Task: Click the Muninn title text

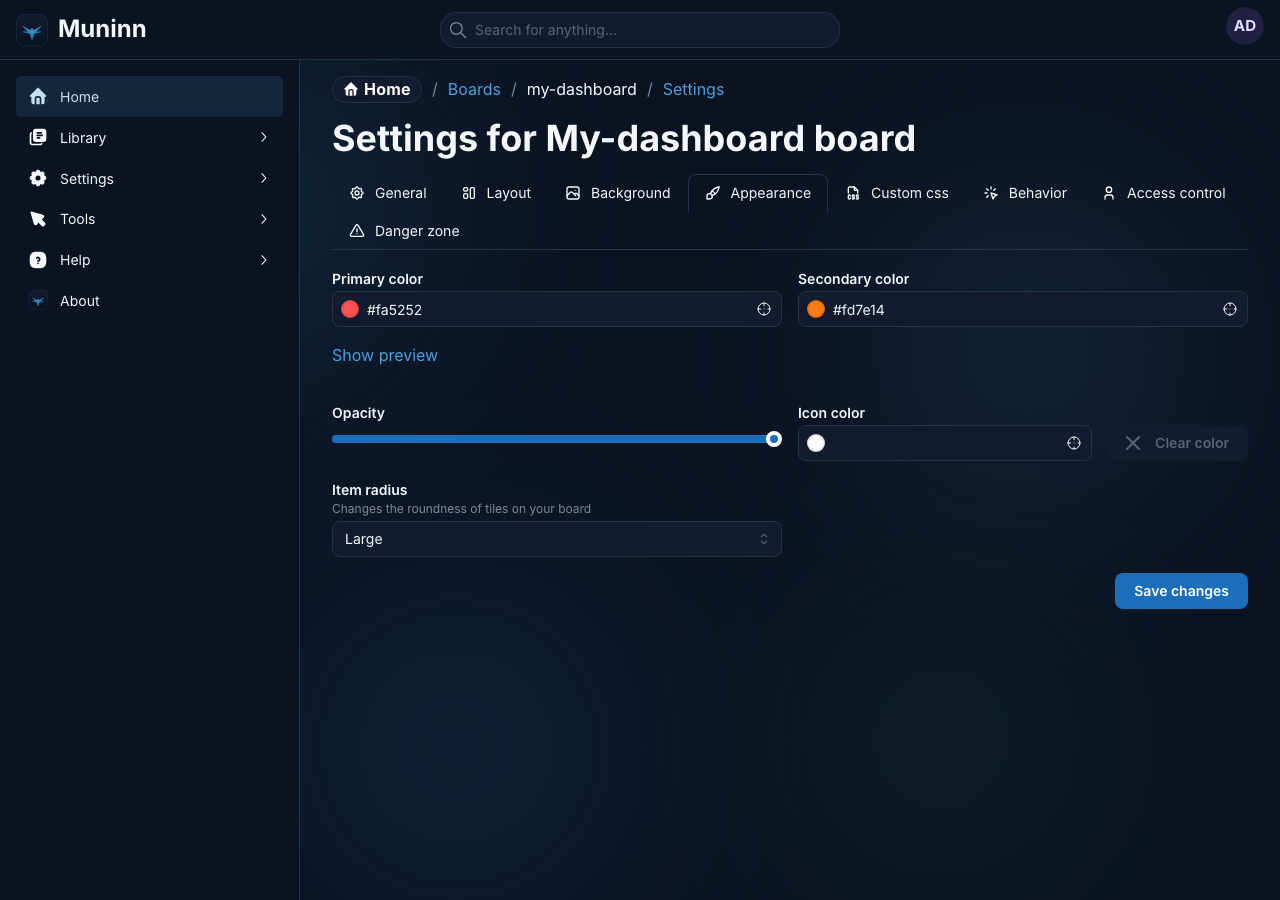Action: tap(102, 29)
